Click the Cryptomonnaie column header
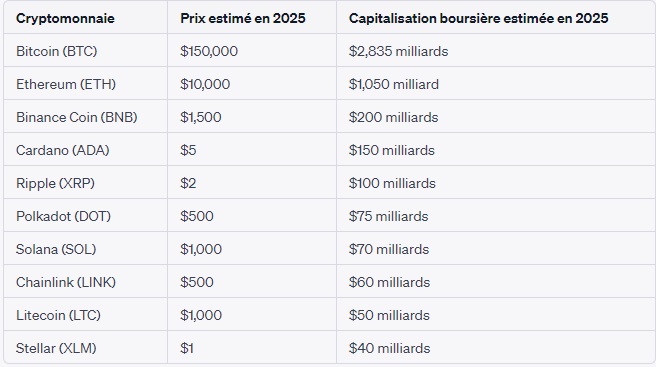 click(x=65, y=18)
